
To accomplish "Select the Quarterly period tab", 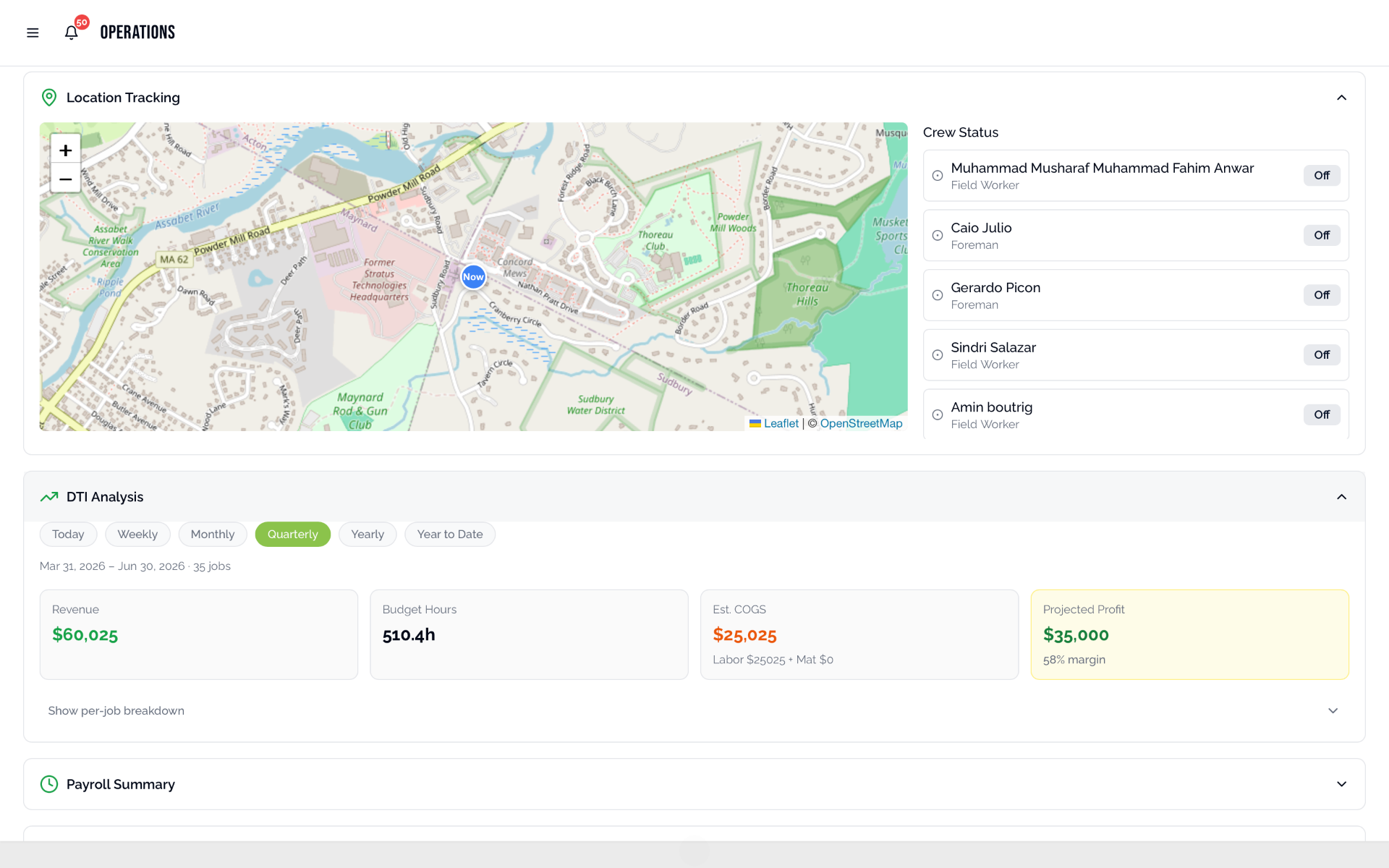I will click(293, 535).
